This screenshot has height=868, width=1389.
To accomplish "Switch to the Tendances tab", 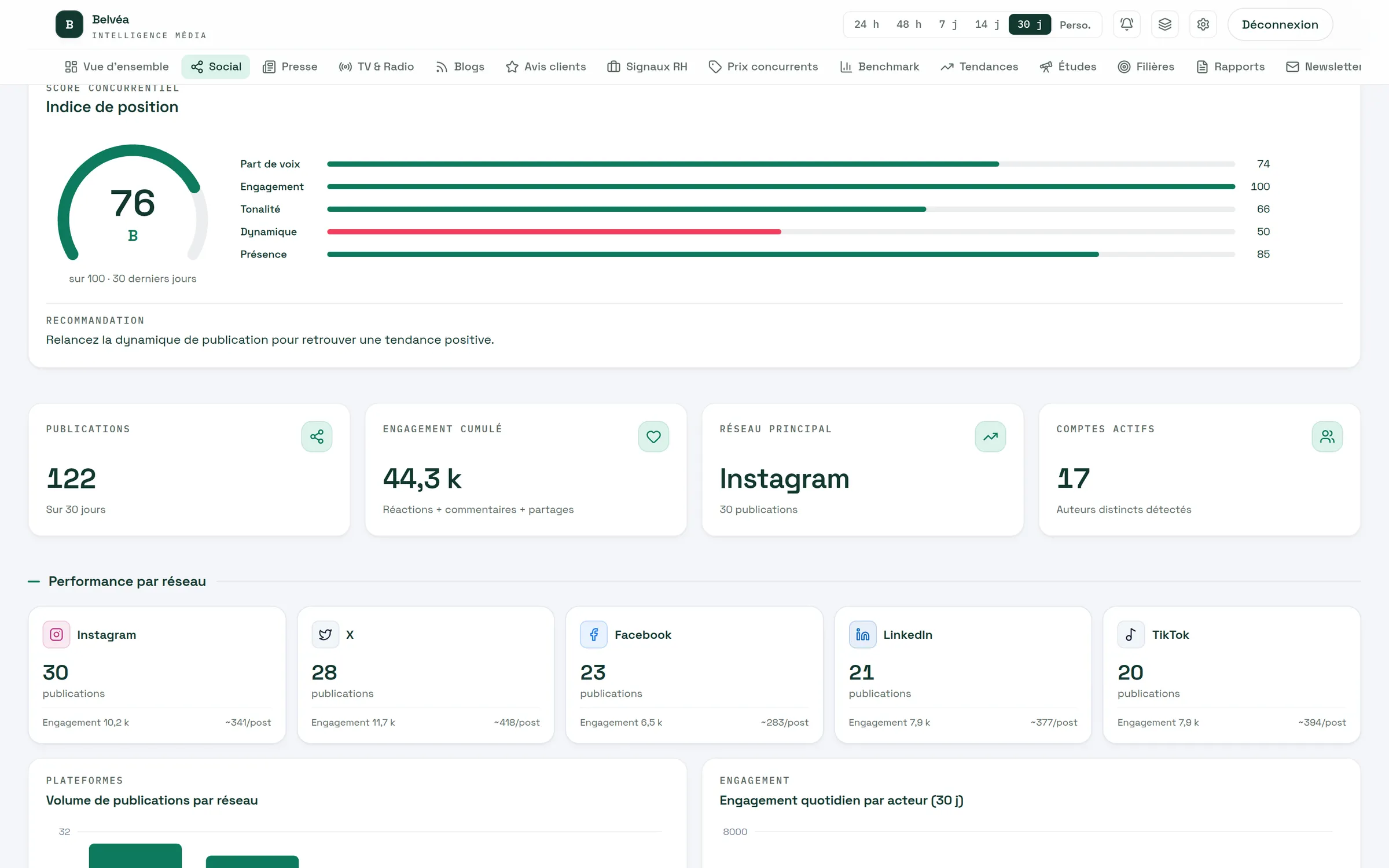I will click(979, 67).
